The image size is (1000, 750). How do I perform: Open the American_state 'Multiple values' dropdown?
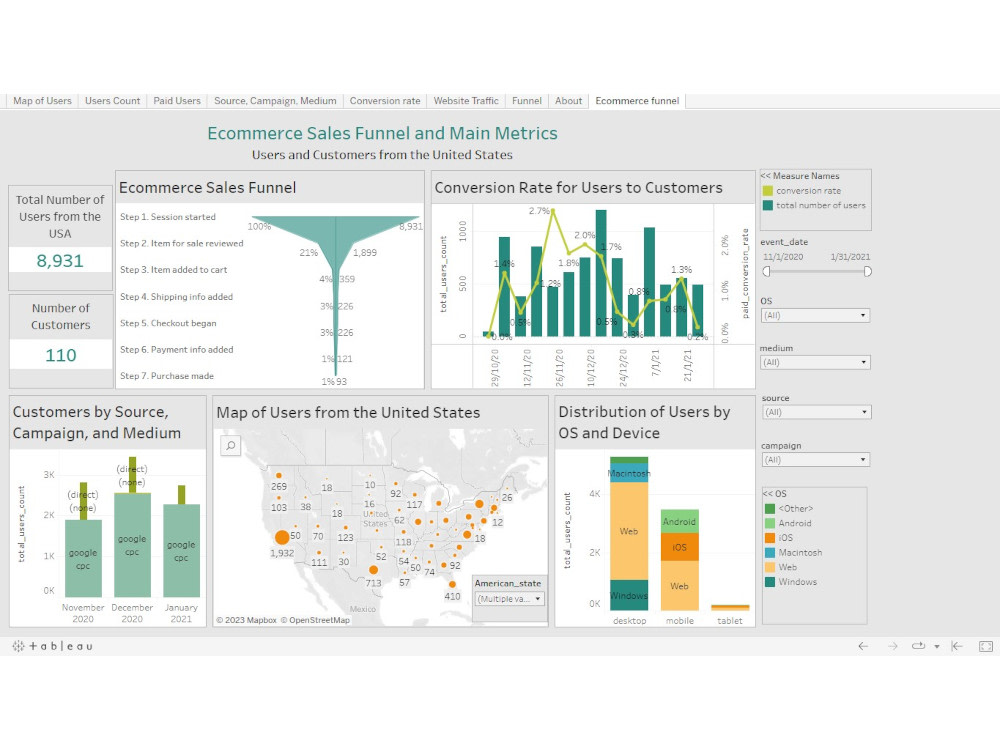coord(537,597)
